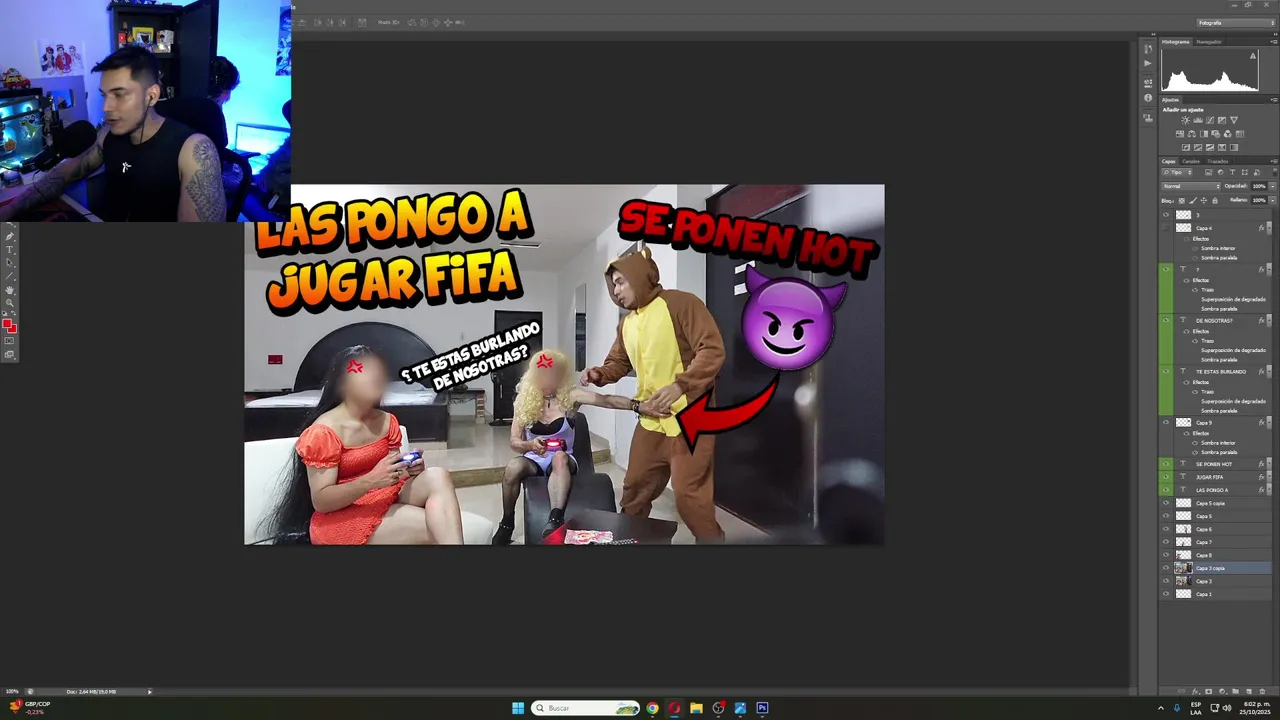Toggle visibility of layer Capa 8

[1165, 555]
